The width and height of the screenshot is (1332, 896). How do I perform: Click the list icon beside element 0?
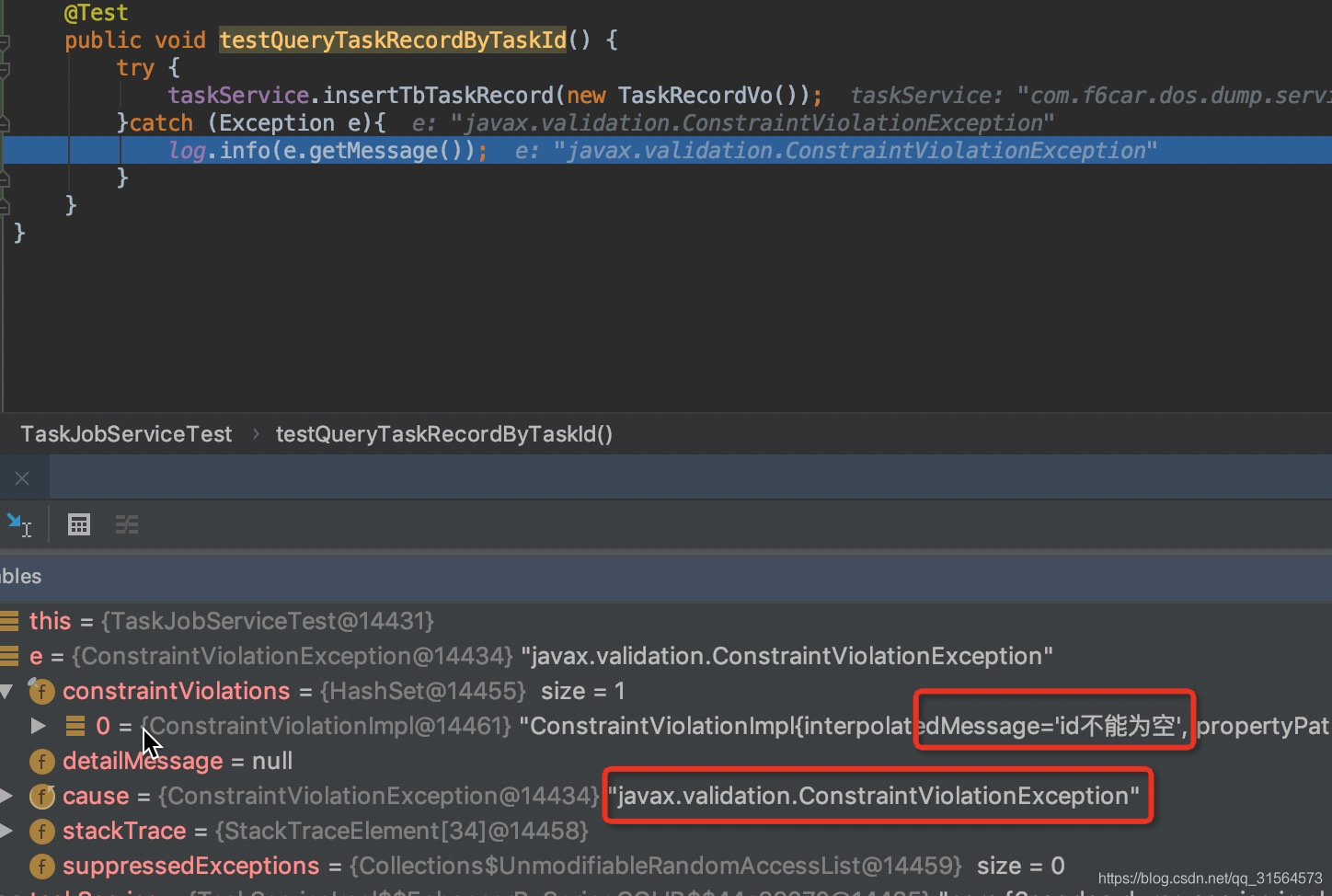click(76, 726)
